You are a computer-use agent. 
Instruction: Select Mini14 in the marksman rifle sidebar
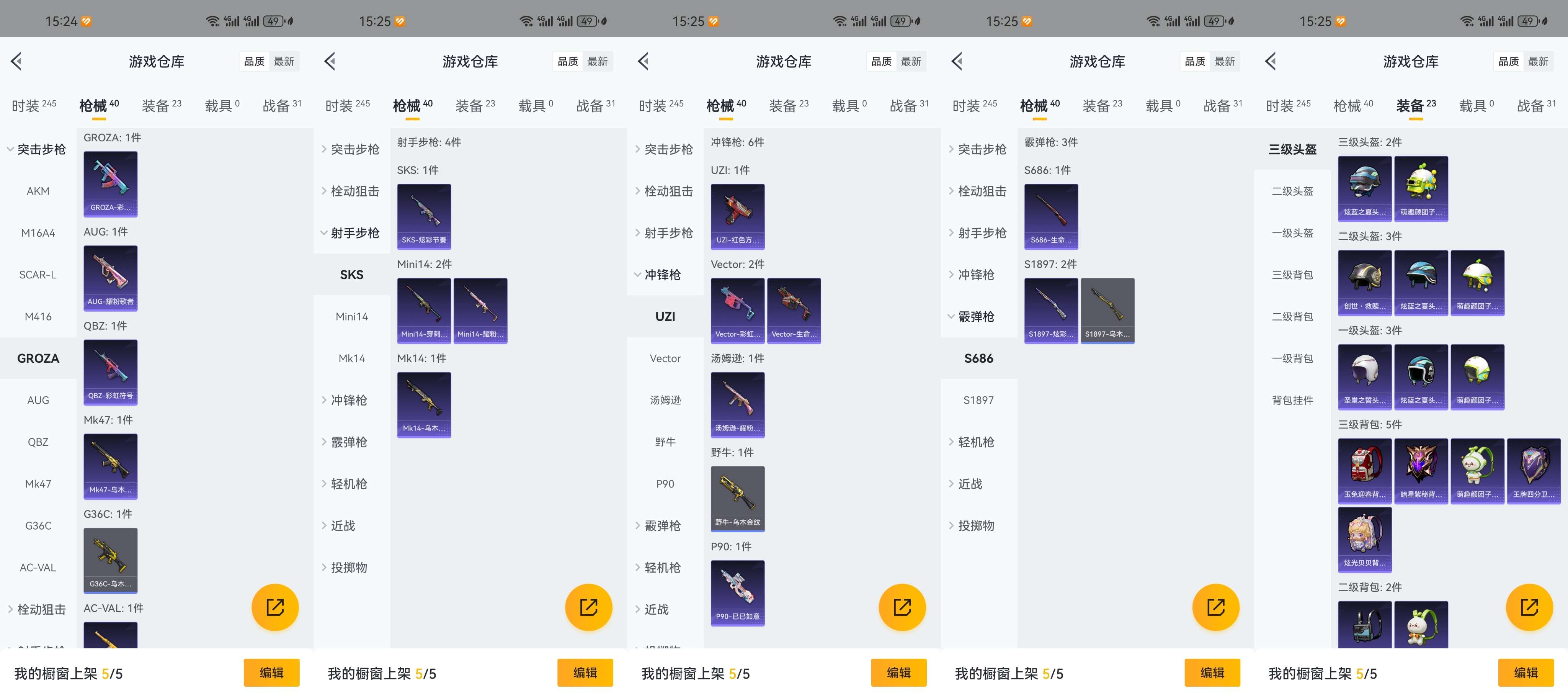tap(351, 317)
